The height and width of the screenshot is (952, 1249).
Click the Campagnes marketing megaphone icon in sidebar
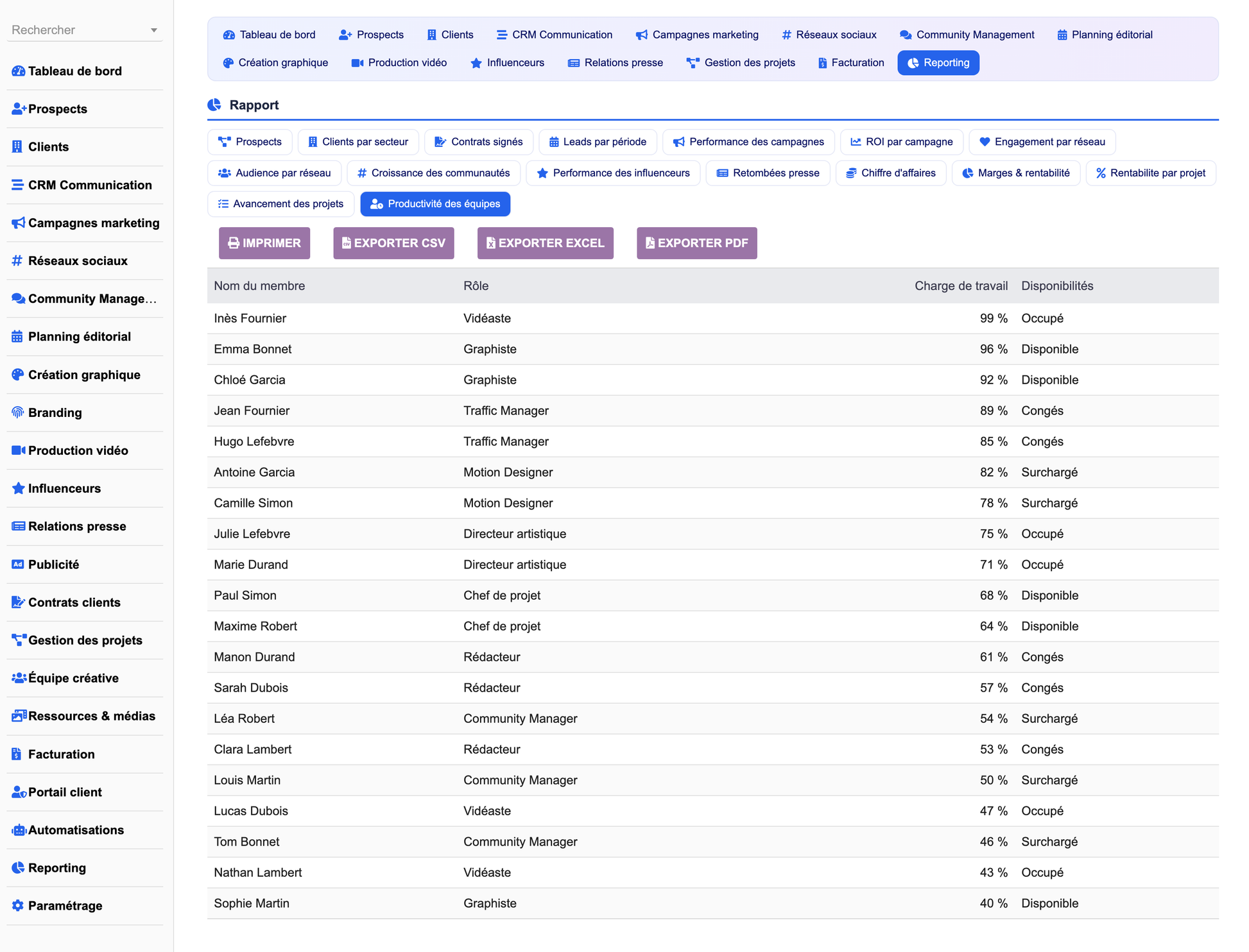(x=19, y=223)
